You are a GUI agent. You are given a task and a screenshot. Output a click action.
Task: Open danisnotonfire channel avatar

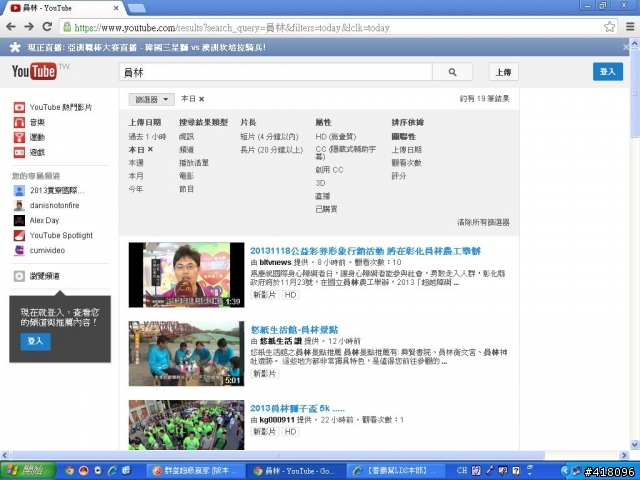click(x=19, y=206)
